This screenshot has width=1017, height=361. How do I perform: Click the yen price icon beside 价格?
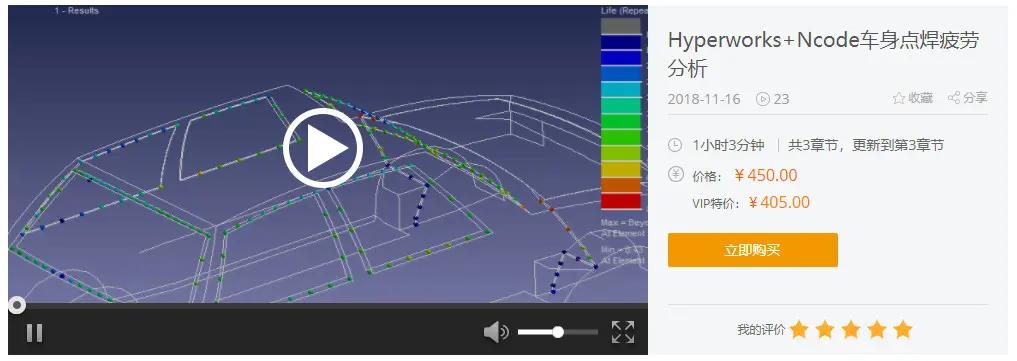click(x=675, y=174)
